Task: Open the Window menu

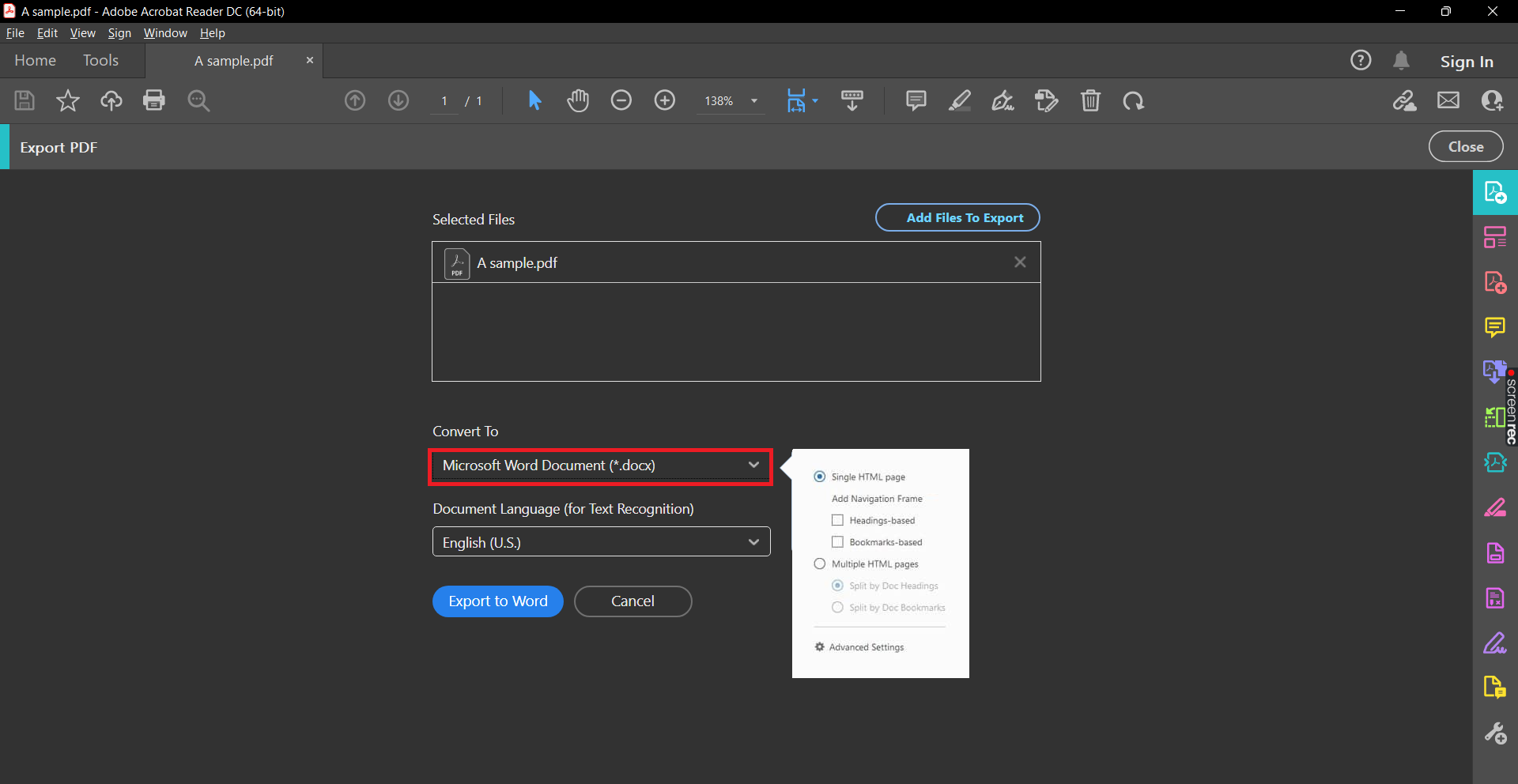Action: tap(165, 33)
